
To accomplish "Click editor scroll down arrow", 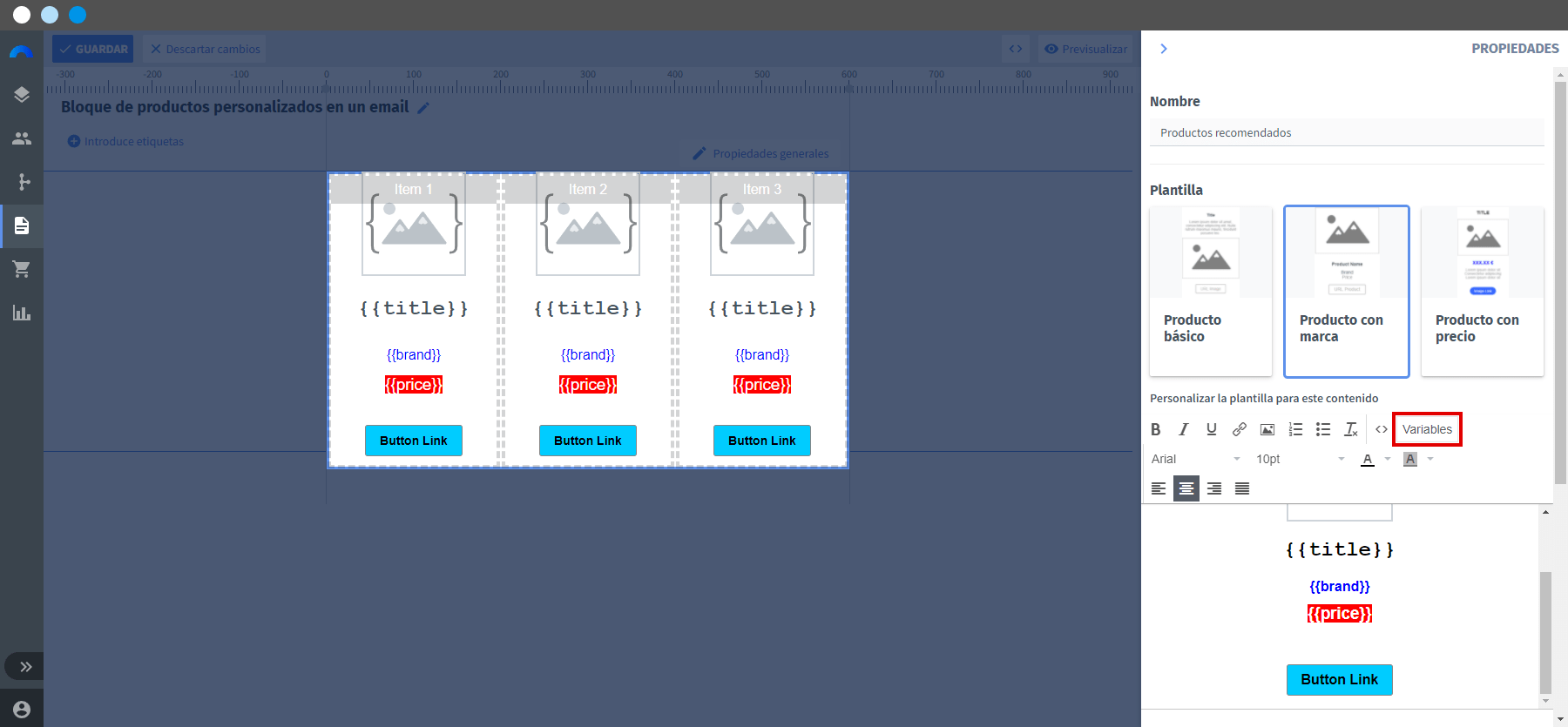I will click(x=1546, y=701).
